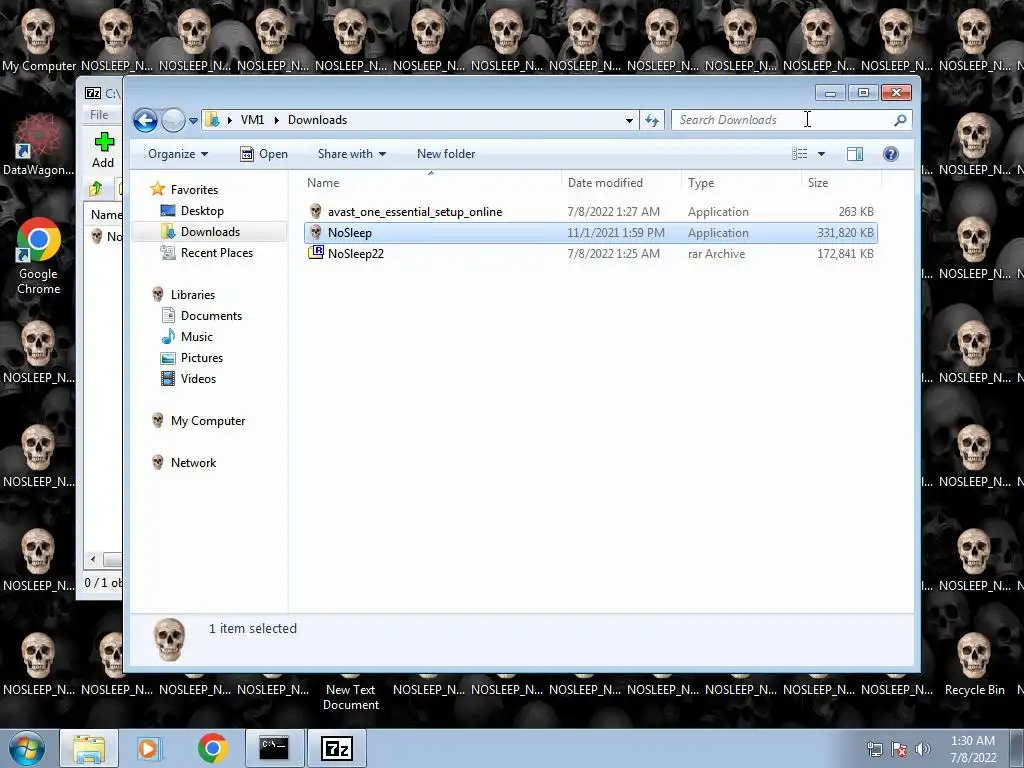Screen dimensions: 1024x768
Task: Click the up-folder icon in 7-Zip
Action: [x=96, y=189]
